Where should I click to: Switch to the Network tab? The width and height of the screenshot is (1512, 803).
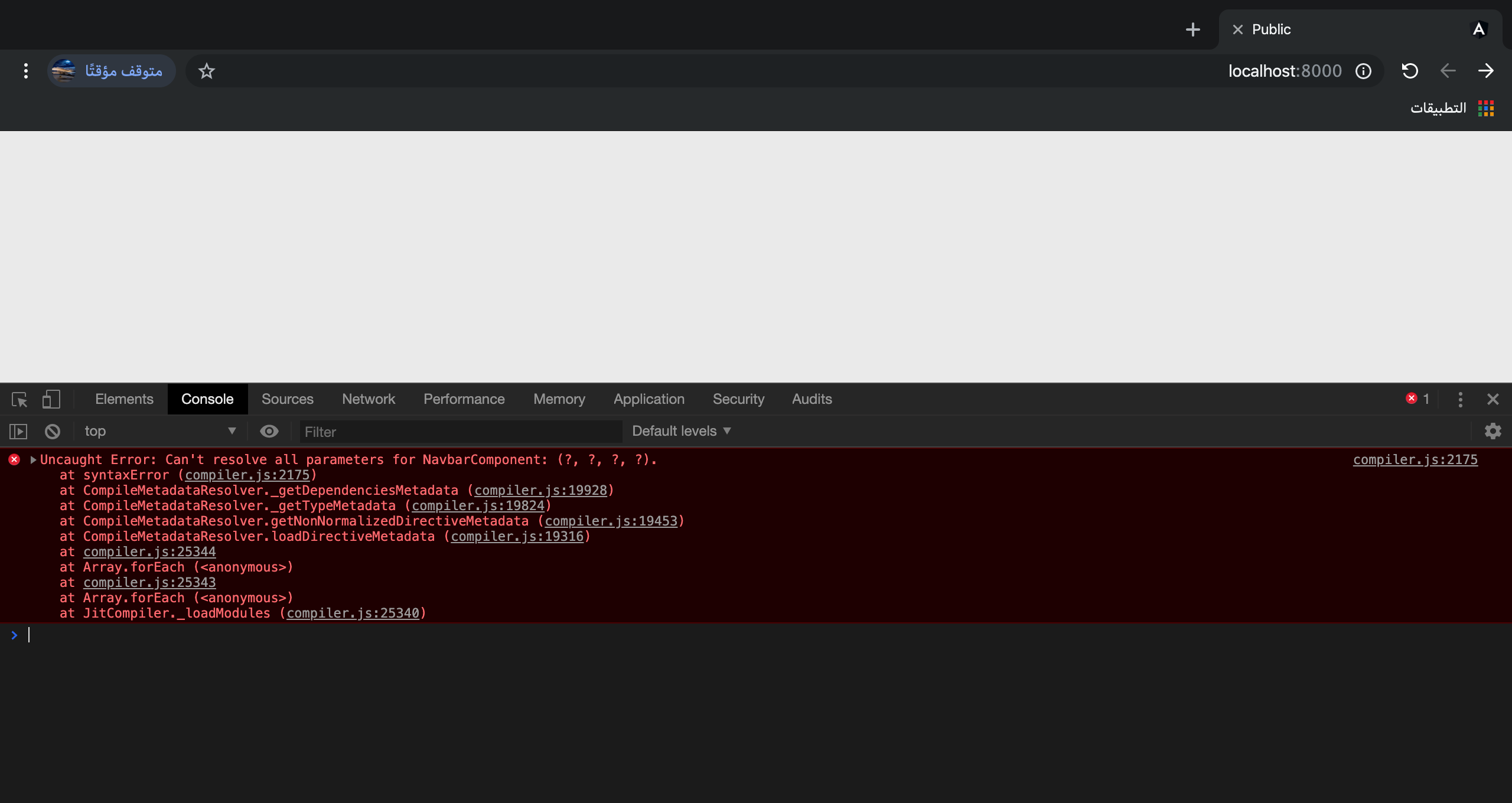(x=369, y=399)
